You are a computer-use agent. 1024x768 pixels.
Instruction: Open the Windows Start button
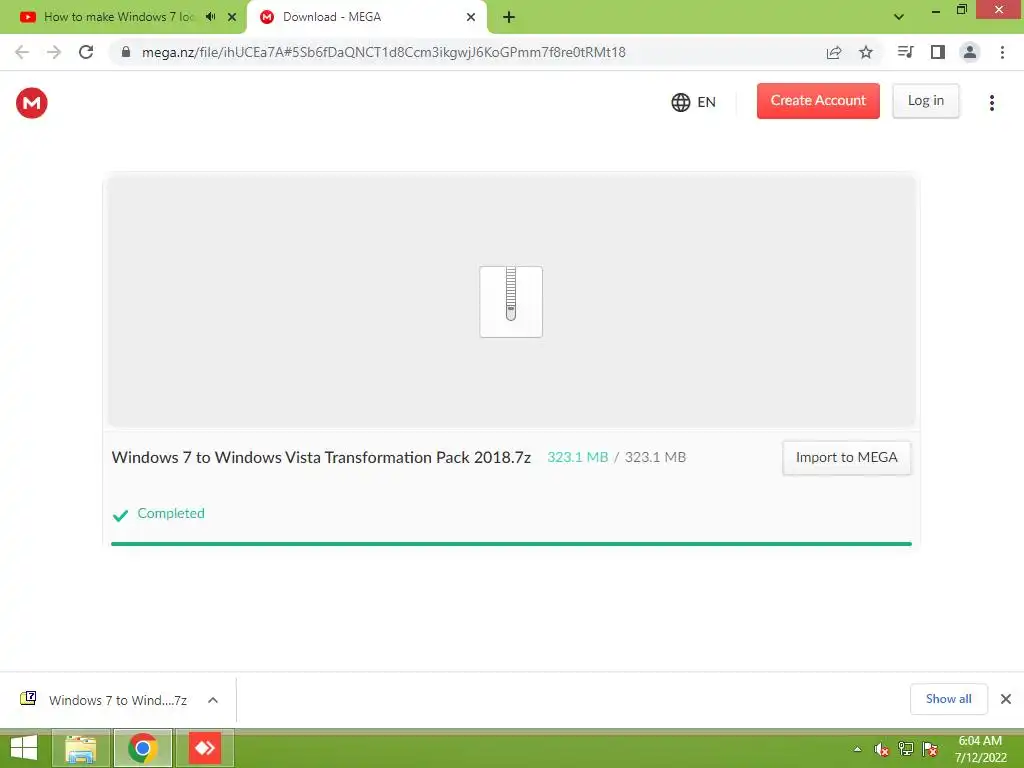pos(24,748)
